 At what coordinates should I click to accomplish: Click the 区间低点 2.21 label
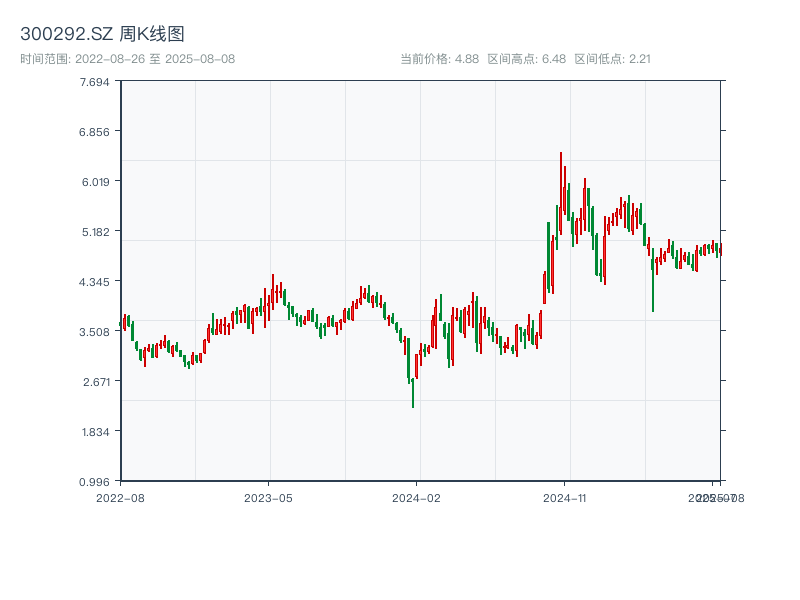coord(612,59)
